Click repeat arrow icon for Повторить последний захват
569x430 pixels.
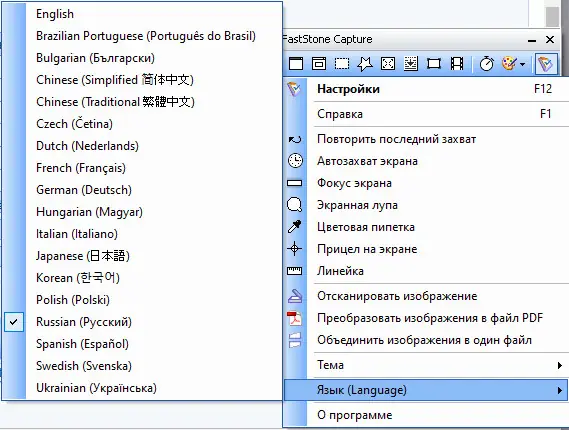click(x=294, y=139)
